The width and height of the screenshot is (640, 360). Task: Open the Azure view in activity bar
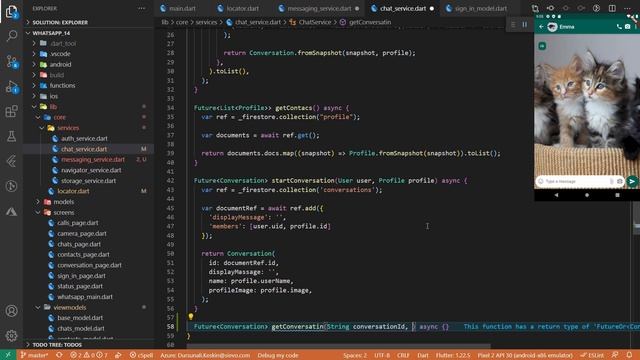pos(11,211)
